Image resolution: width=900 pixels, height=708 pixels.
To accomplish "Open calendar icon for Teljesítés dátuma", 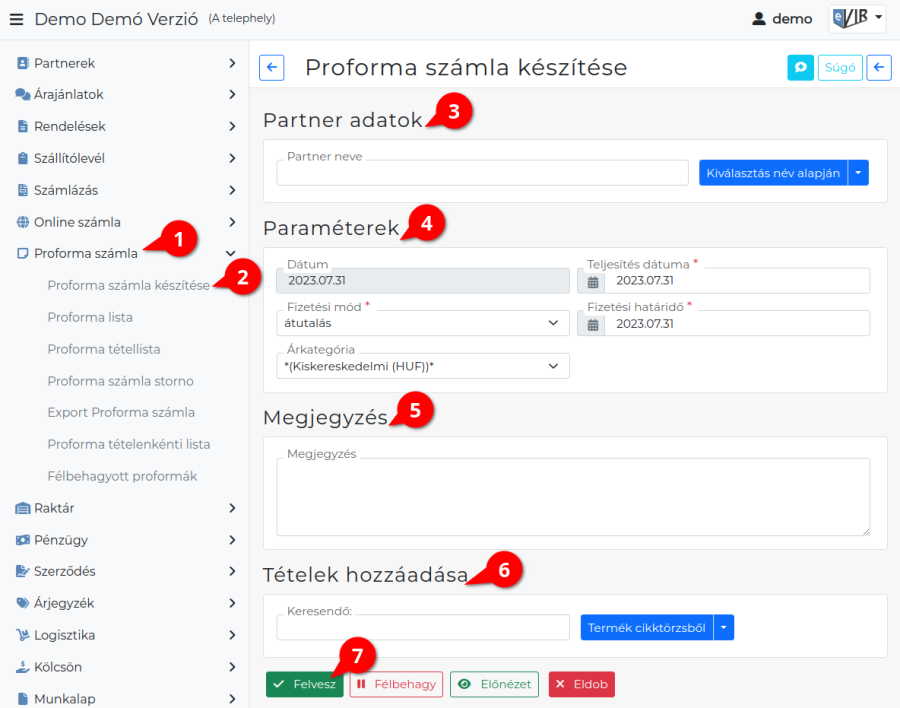I will pyautogui.click(x=593, y=281).
